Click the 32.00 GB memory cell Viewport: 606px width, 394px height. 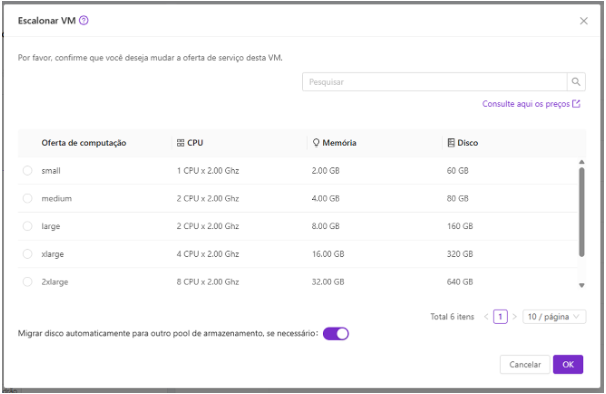click(x=328, y=282)
